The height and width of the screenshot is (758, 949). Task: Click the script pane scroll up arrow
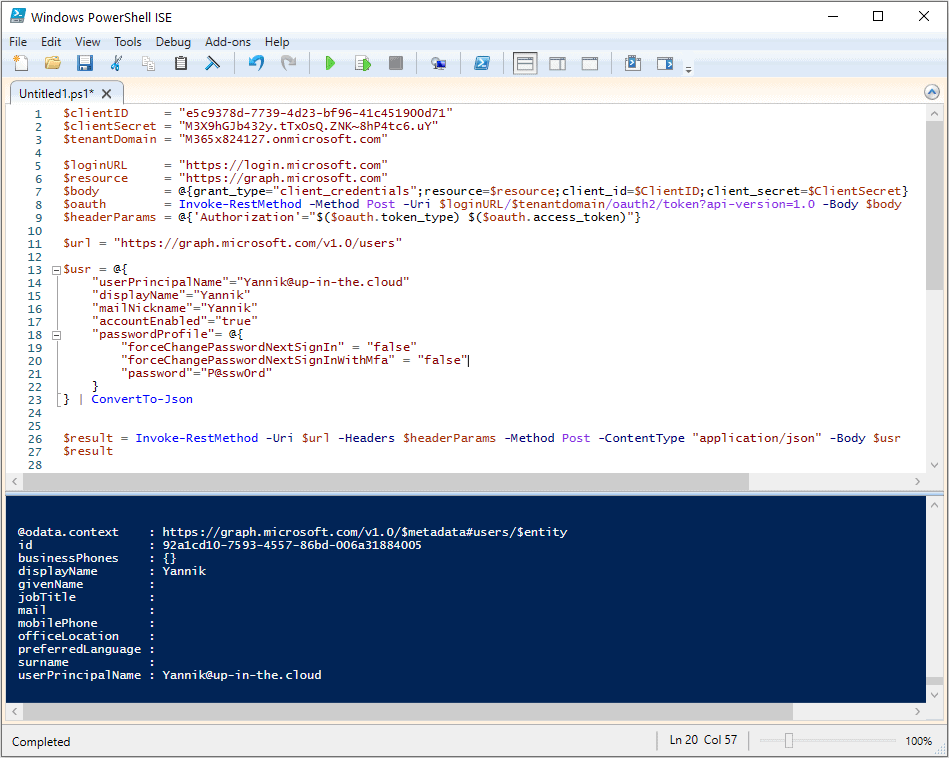click(x=934, y=113)
